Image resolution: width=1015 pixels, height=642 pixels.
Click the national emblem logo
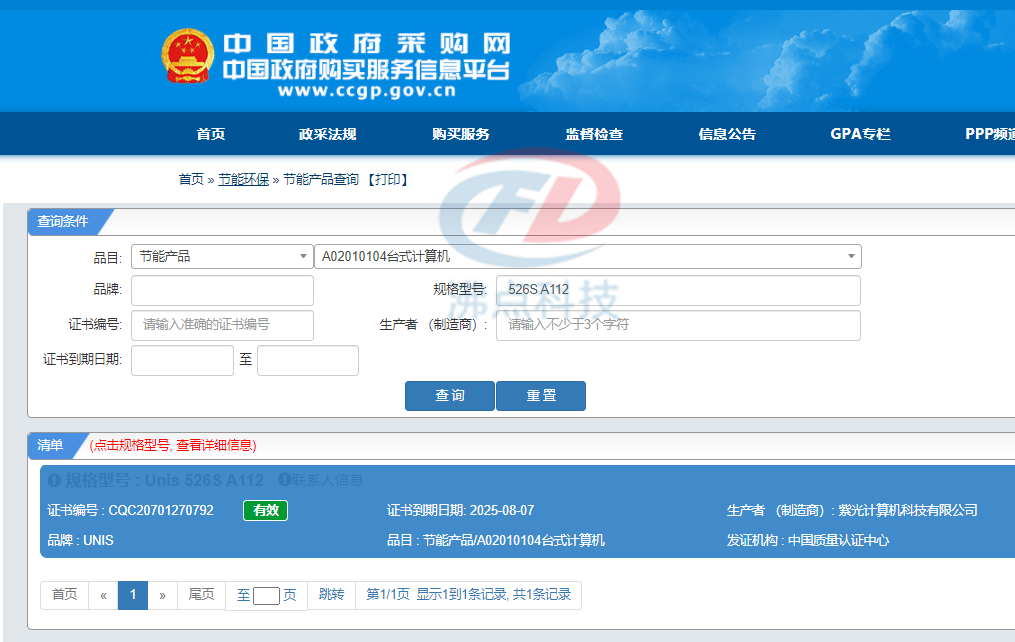(187, 56)
